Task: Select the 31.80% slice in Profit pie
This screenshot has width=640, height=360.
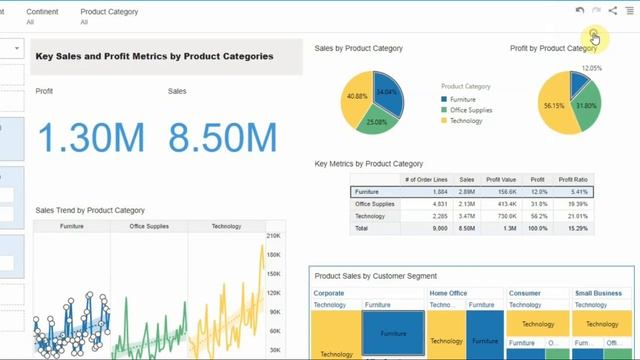Action: (x=588, y=106)
